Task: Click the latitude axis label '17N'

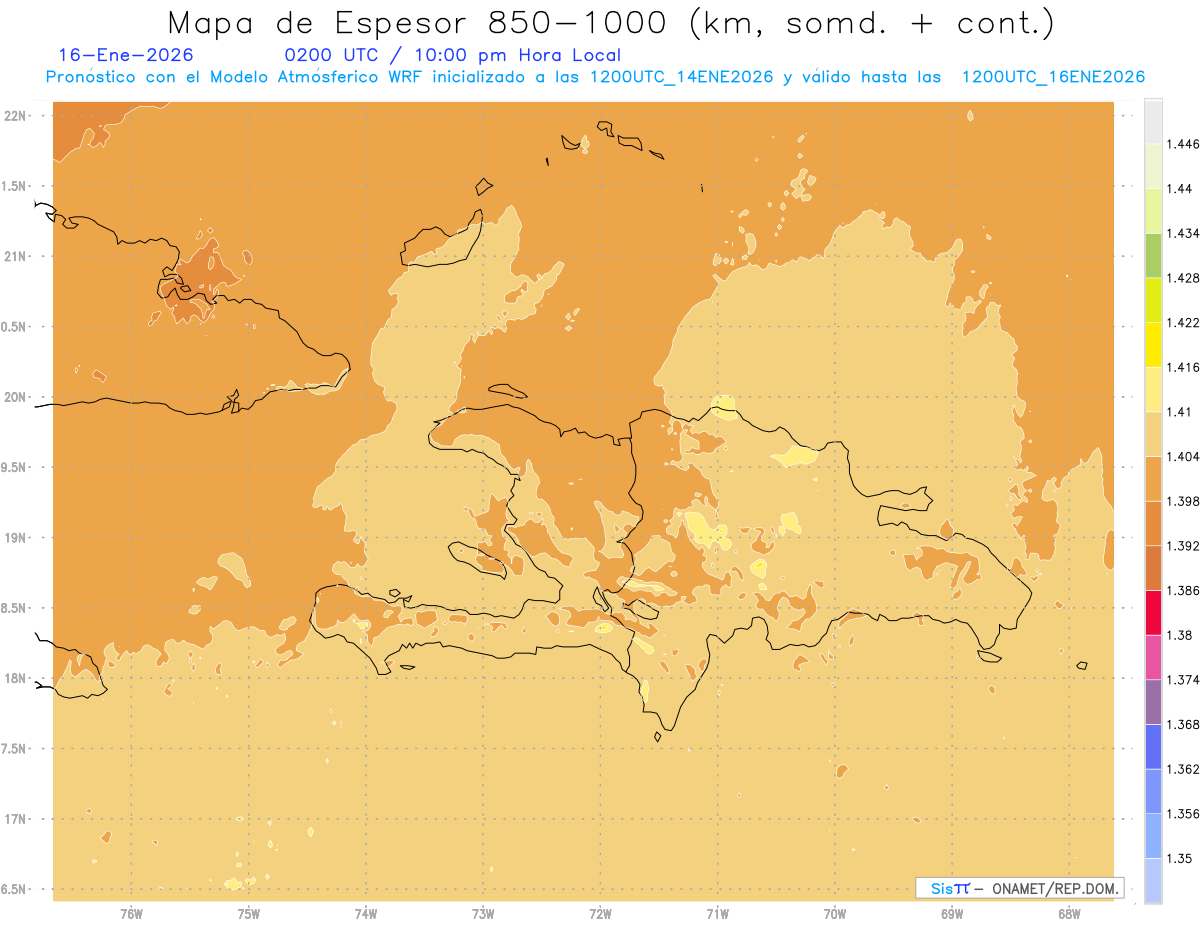Action: pos(17,819)
